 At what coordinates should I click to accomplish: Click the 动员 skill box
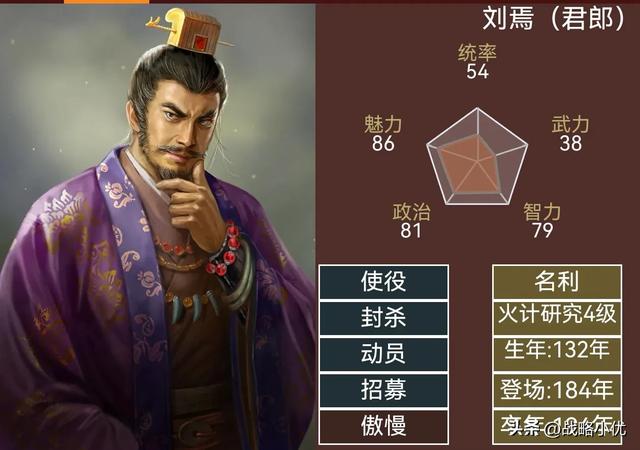tap(384, 354)
